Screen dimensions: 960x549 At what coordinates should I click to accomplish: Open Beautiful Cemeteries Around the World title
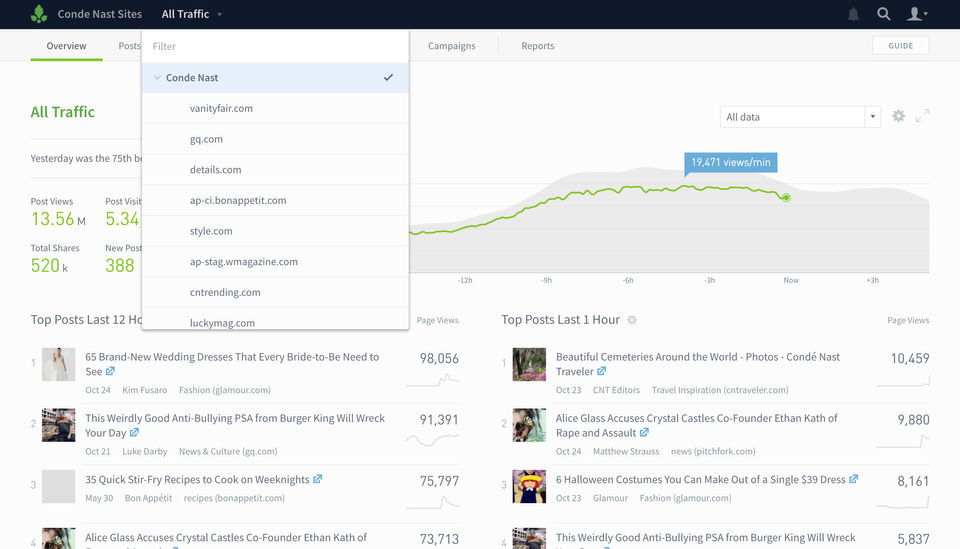(697, 364)
